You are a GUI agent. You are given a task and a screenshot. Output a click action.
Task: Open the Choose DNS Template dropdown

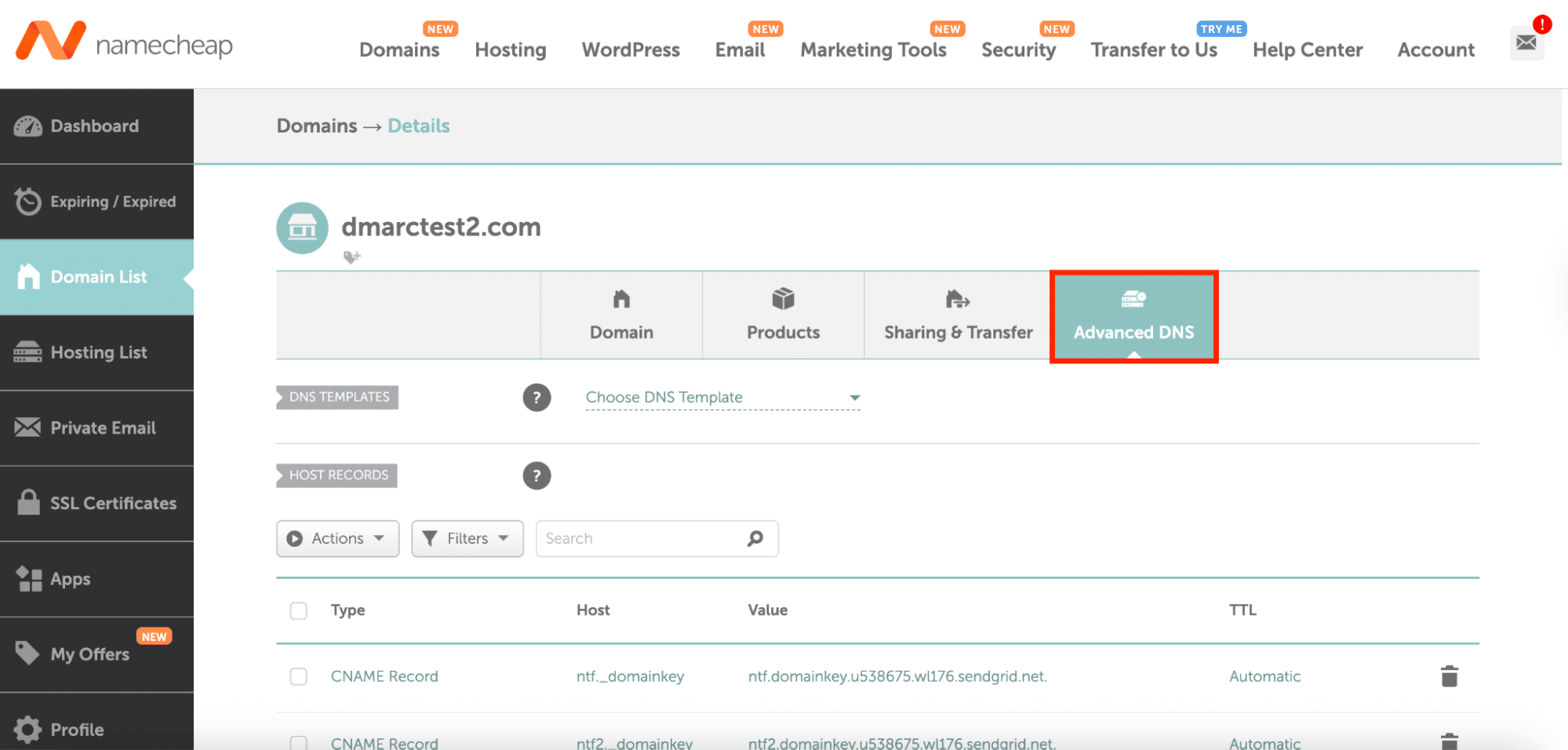point(722,398)
